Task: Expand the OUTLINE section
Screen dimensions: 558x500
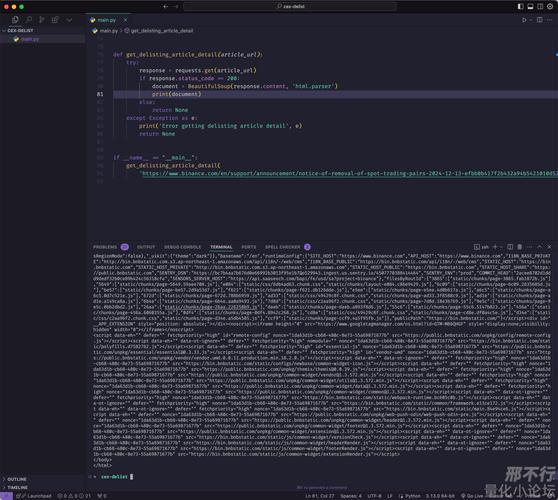Action: click(16, 479)
